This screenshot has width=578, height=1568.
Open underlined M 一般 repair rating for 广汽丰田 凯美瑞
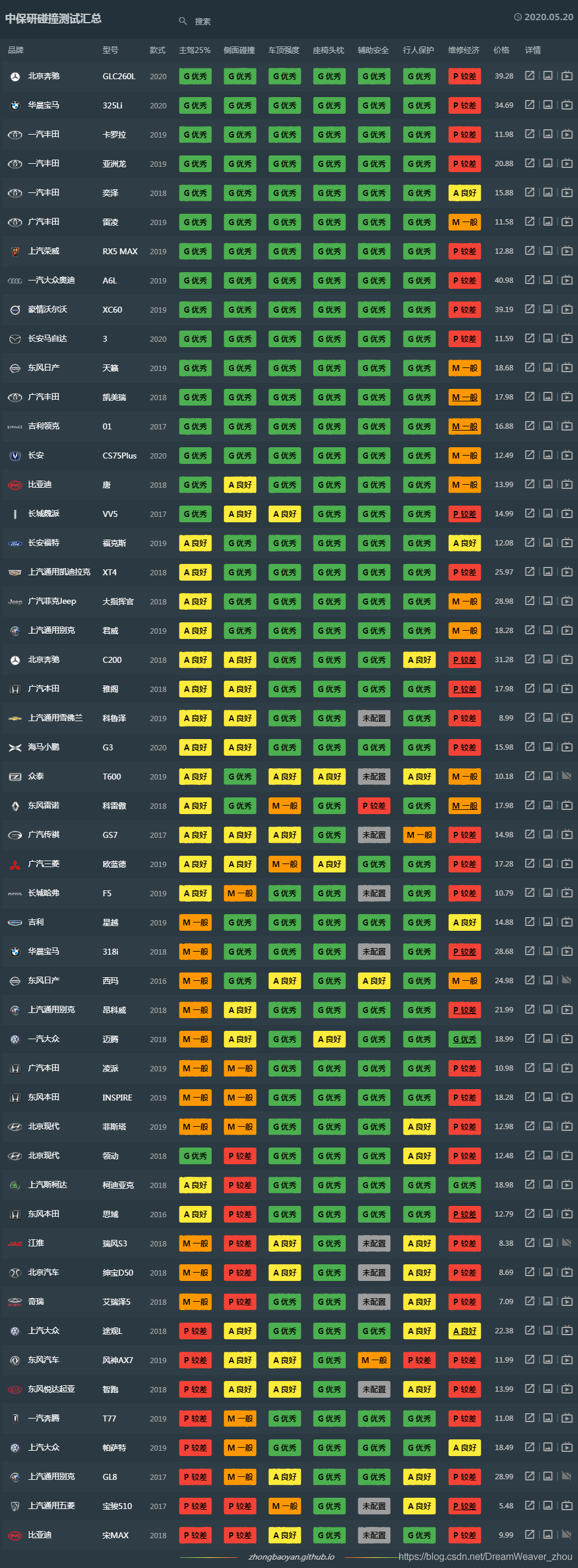coord(465,397)
